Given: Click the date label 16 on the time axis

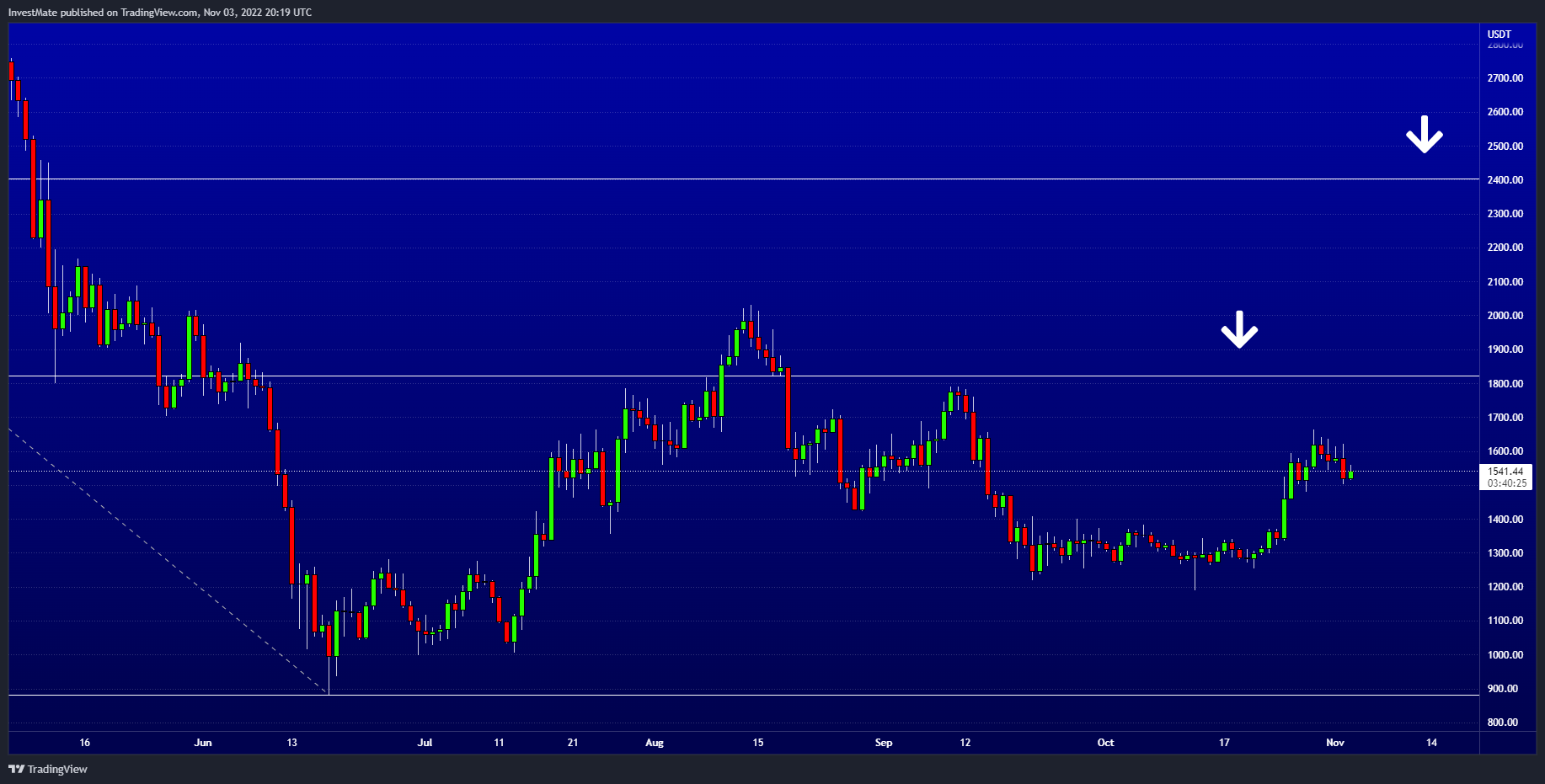Looking at the screenshot, I should [84, 743].
